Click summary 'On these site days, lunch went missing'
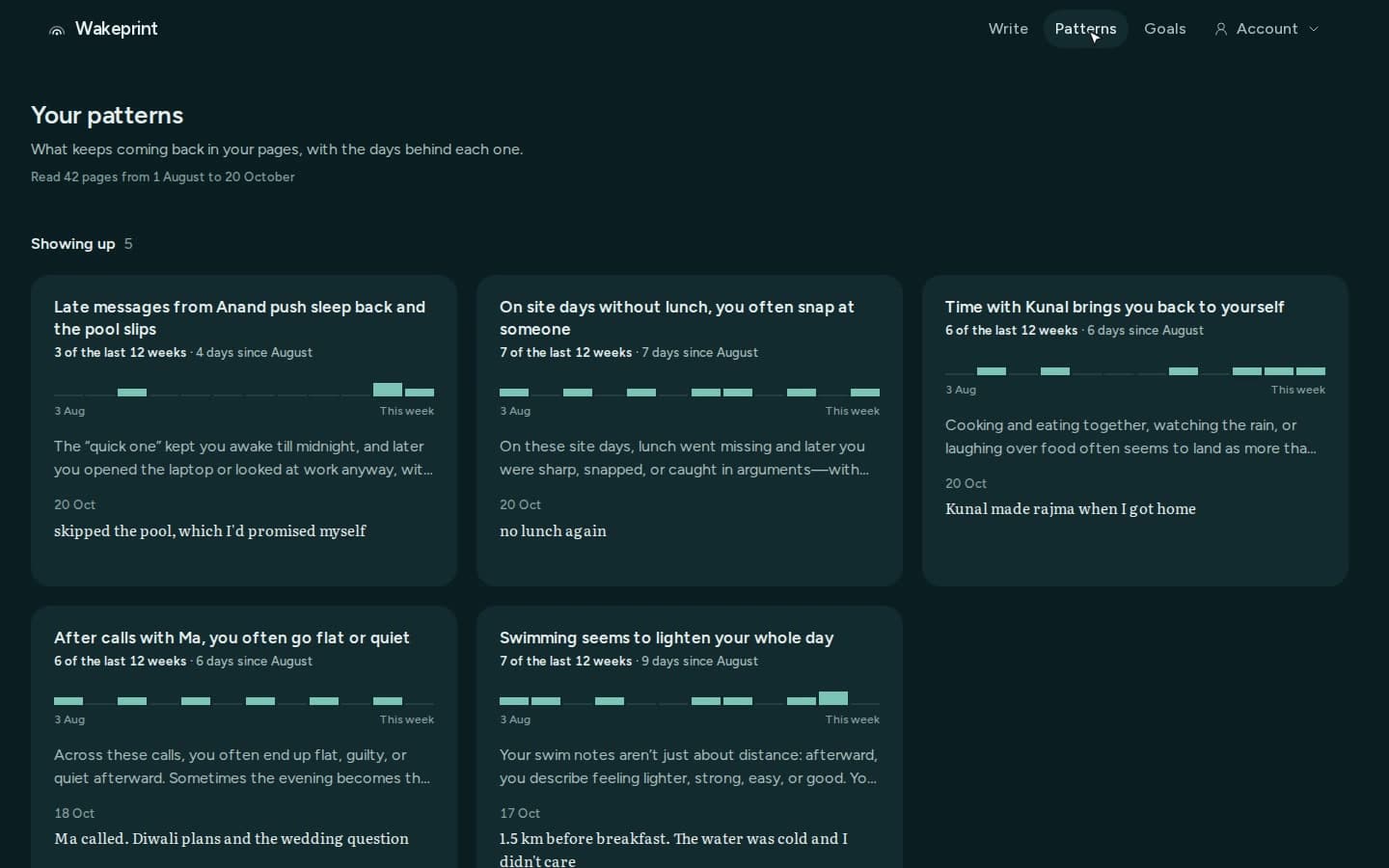Image resolution: width=1389 pixels, height=868 pixels. (x=685, y=458)
